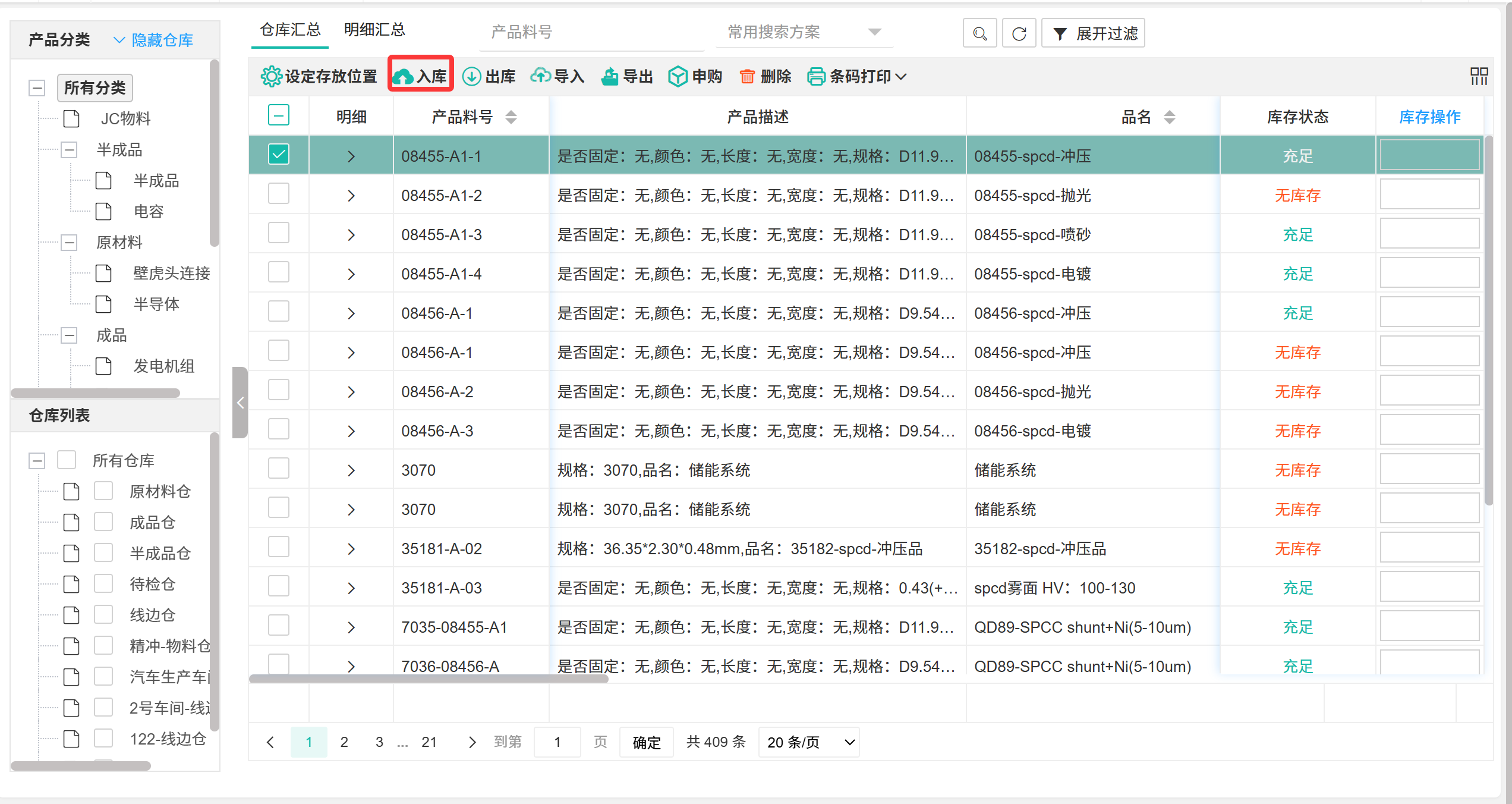1512x804 pixels.
Task: Open the 常用搜索方案 dropdown
Action: [804, 32]
